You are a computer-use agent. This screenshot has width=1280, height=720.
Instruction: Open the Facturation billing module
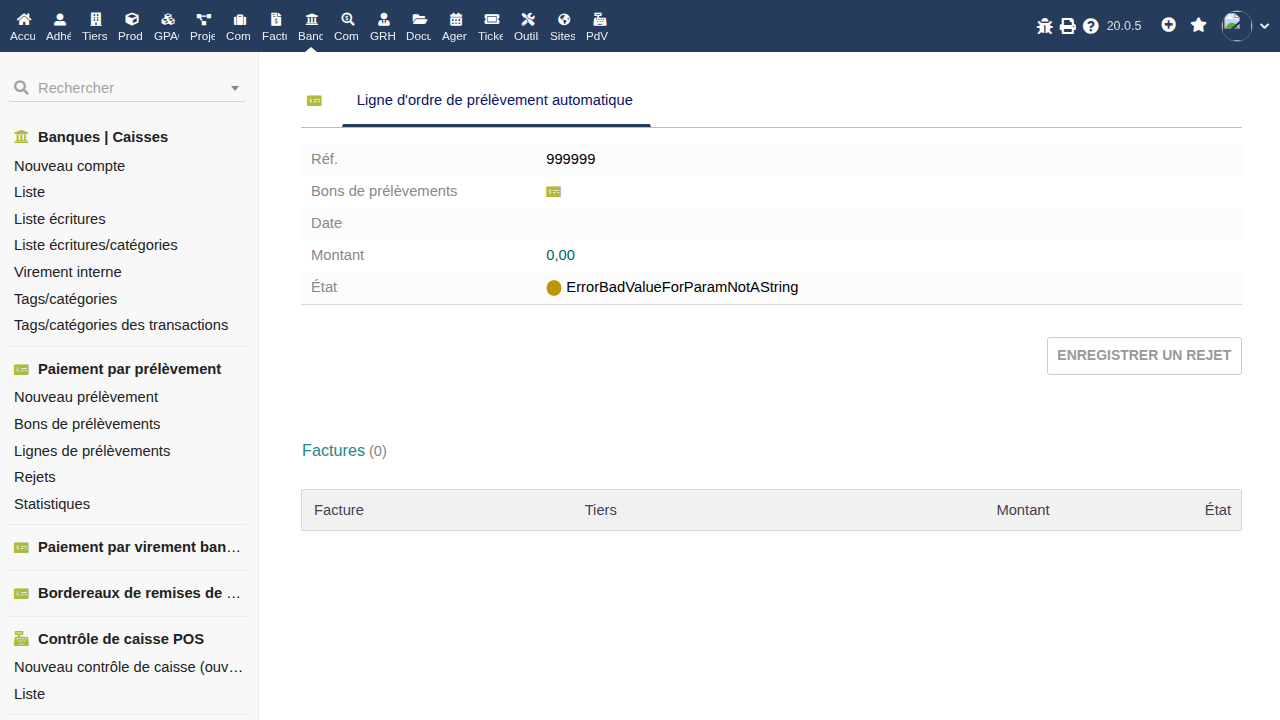click(x=275, y=26)
